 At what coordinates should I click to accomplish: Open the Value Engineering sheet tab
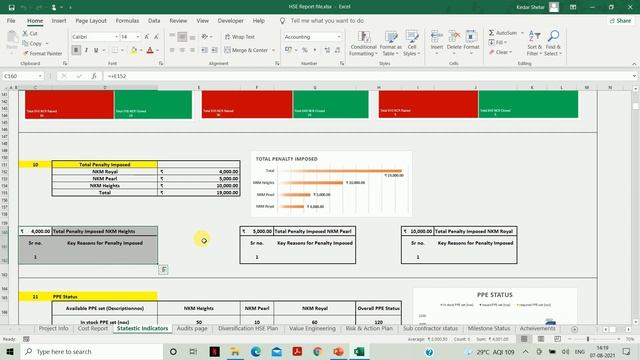[x=312, y=329]
